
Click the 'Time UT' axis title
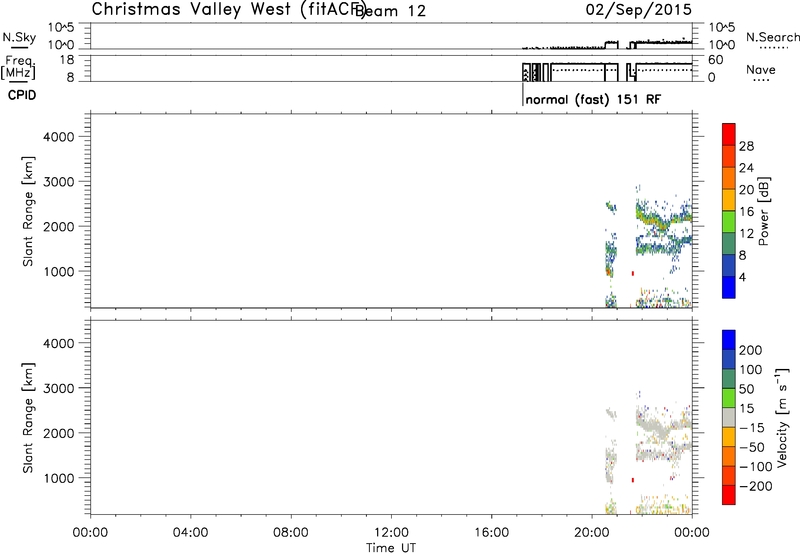391,548
